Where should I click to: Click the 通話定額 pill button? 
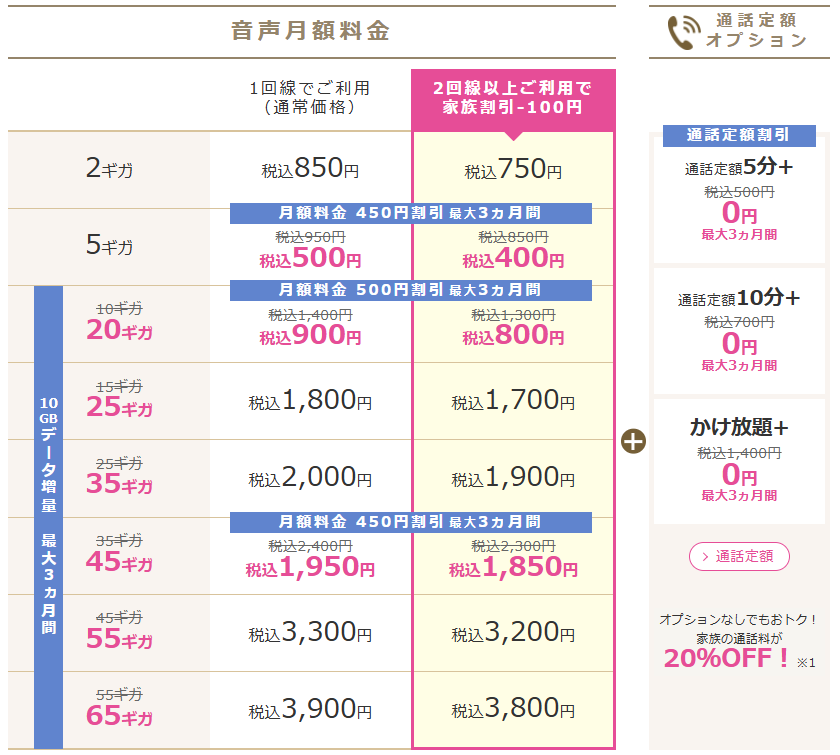739,557
